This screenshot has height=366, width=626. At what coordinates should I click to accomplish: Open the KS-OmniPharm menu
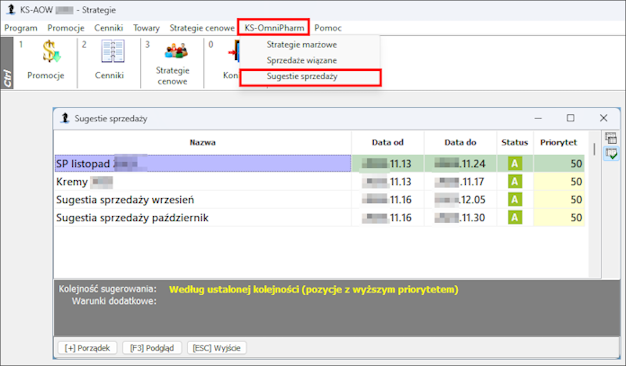coord(274,28)
